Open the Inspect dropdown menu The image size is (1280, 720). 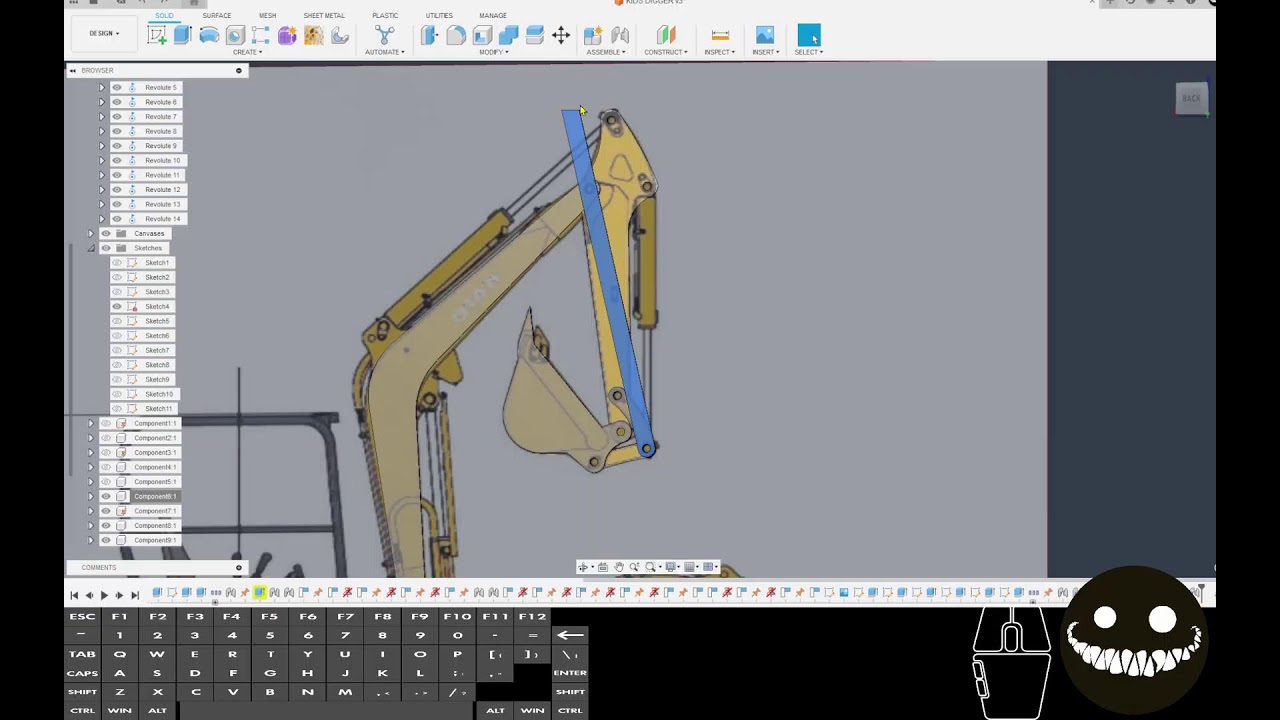tap(720, 52)
